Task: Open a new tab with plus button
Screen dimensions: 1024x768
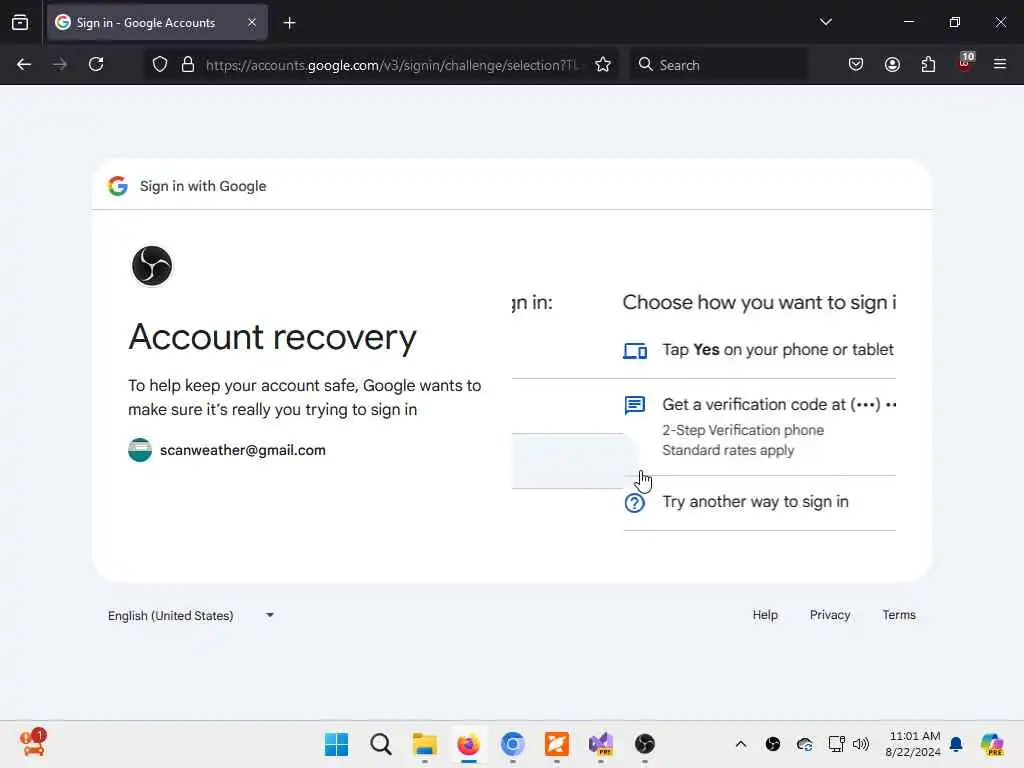Action: coord(289,23)
